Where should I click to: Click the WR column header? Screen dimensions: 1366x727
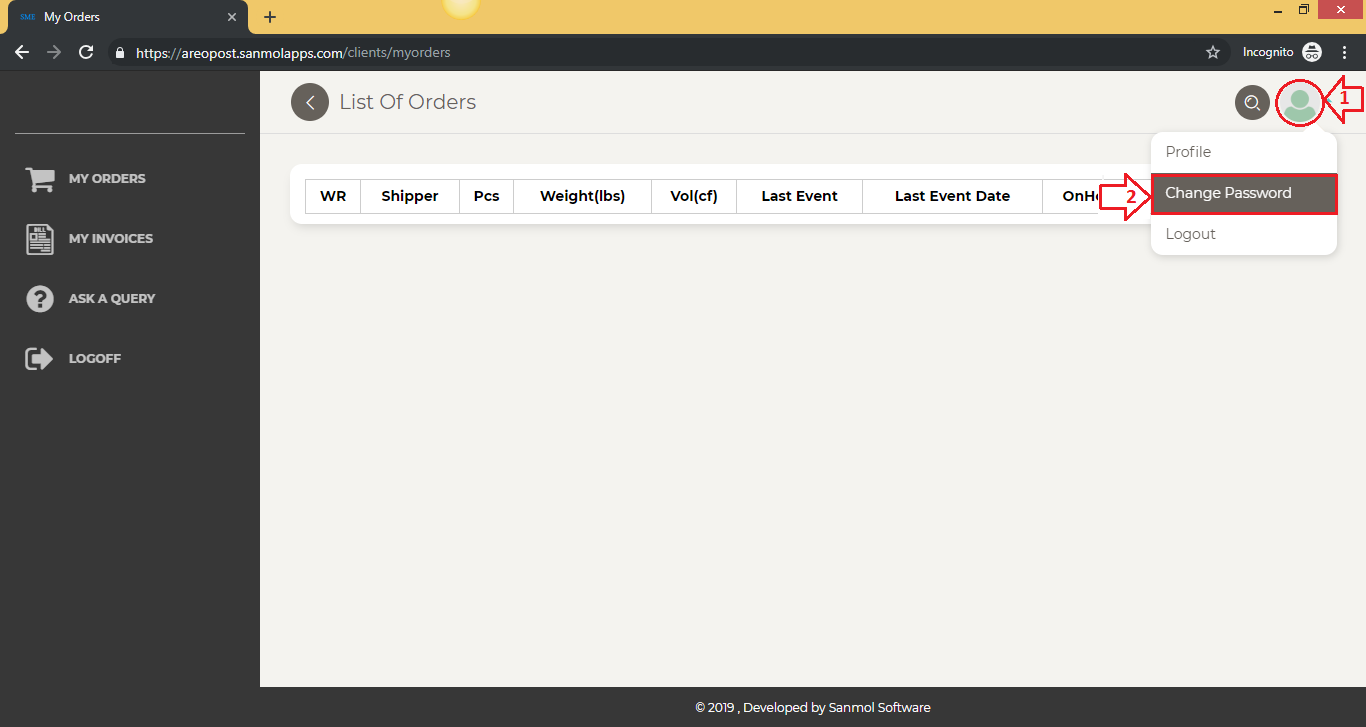(x=333, y=196)
